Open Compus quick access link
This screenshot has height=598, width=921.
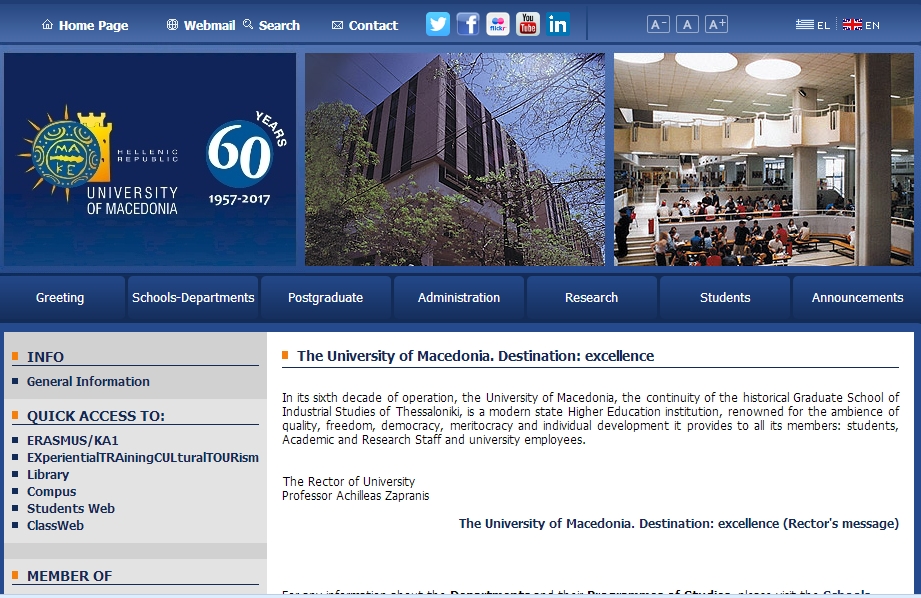(x=52, y=492)
